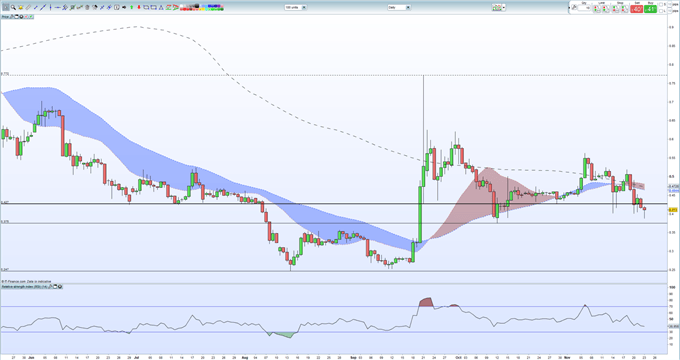Select the magnifier zoom tool
Screen dimensions: 680x360
tap(13, 7)
